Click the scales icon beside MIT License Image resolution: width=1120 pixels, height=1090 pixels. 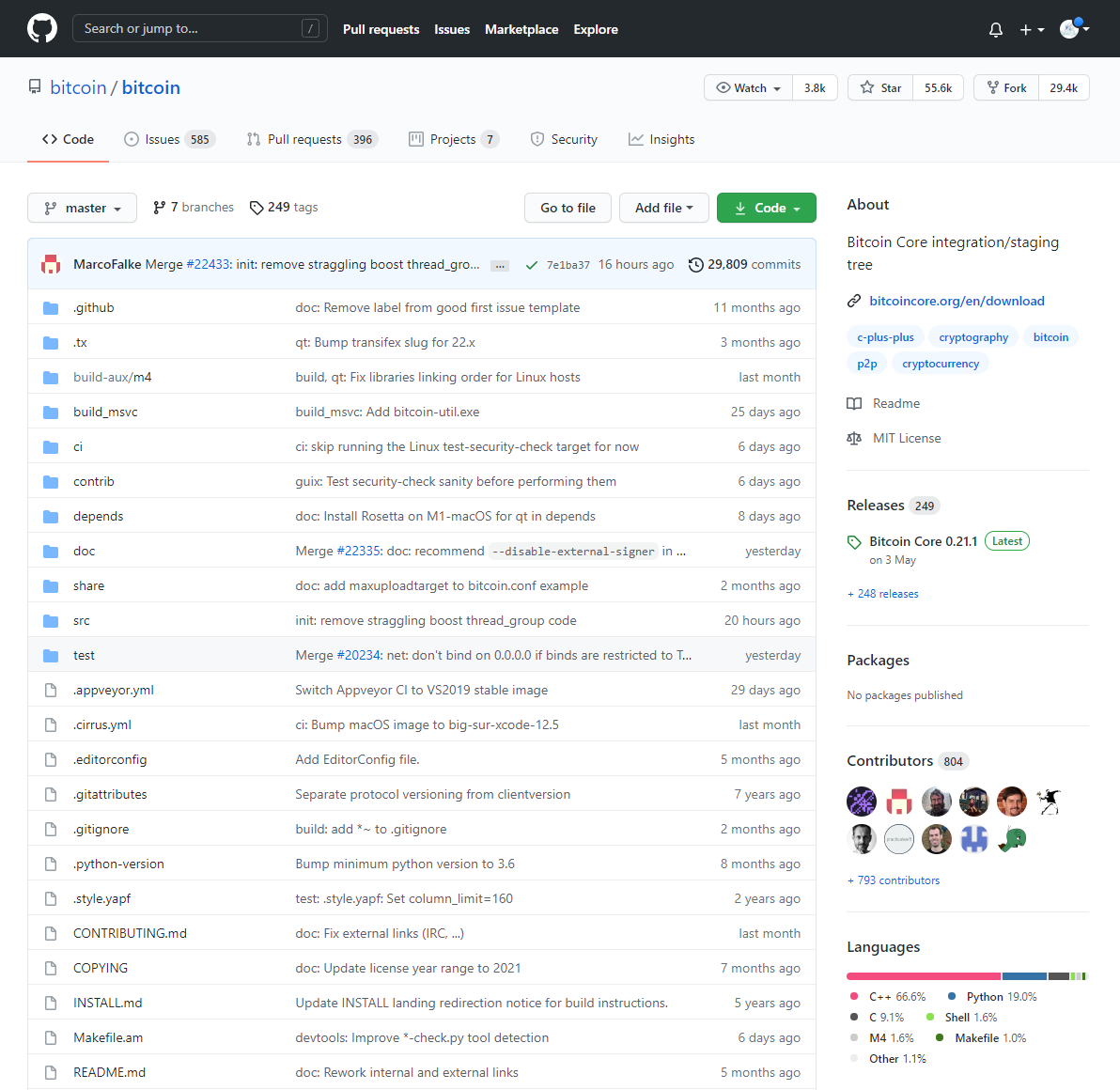(854, 439)
